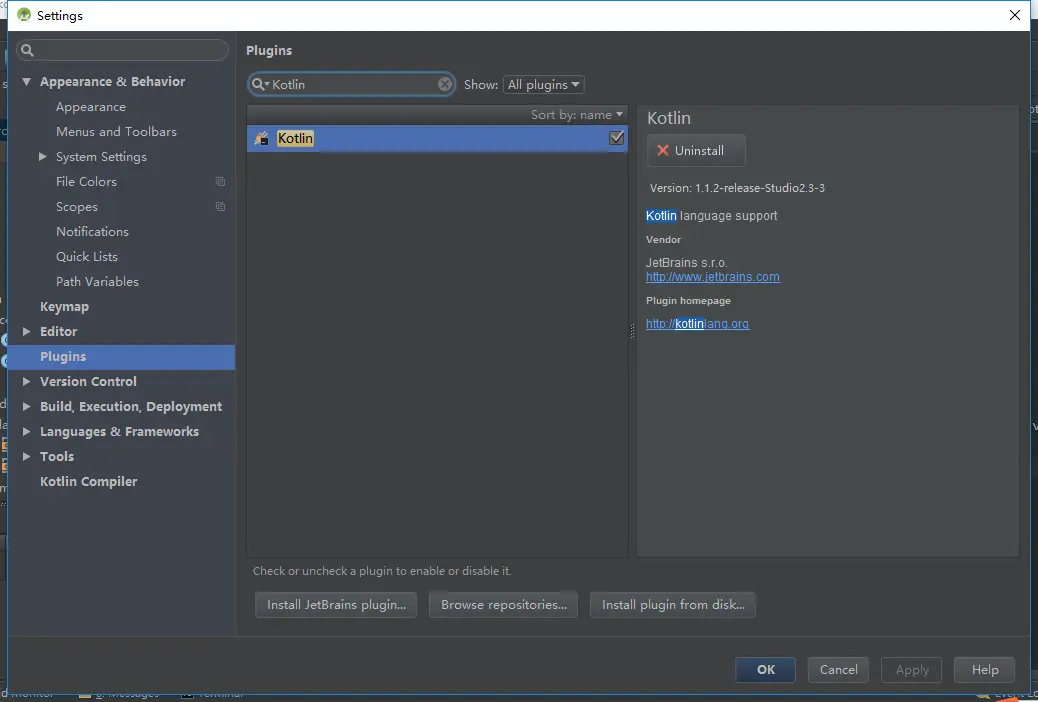Select Path Variables settings
This screenshot has height=702, width=1038.
97,281
